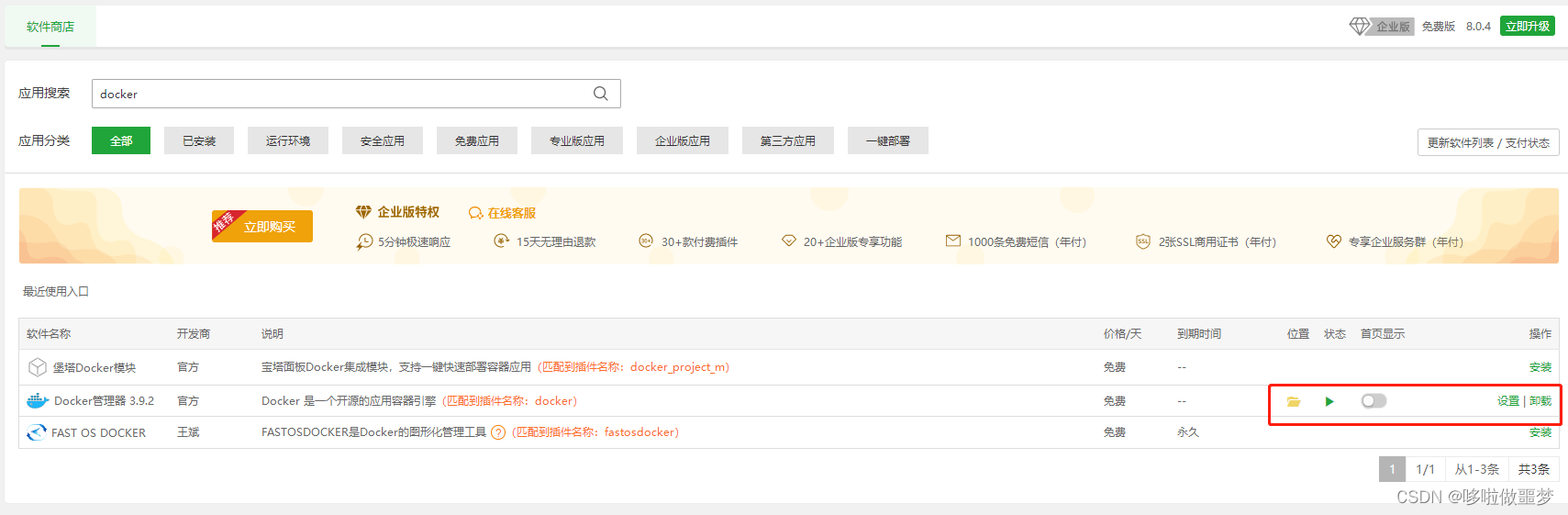Viewport: 1568px width, 515px height.
Task: Focus the docker search input field
Action: coord(356,94)
